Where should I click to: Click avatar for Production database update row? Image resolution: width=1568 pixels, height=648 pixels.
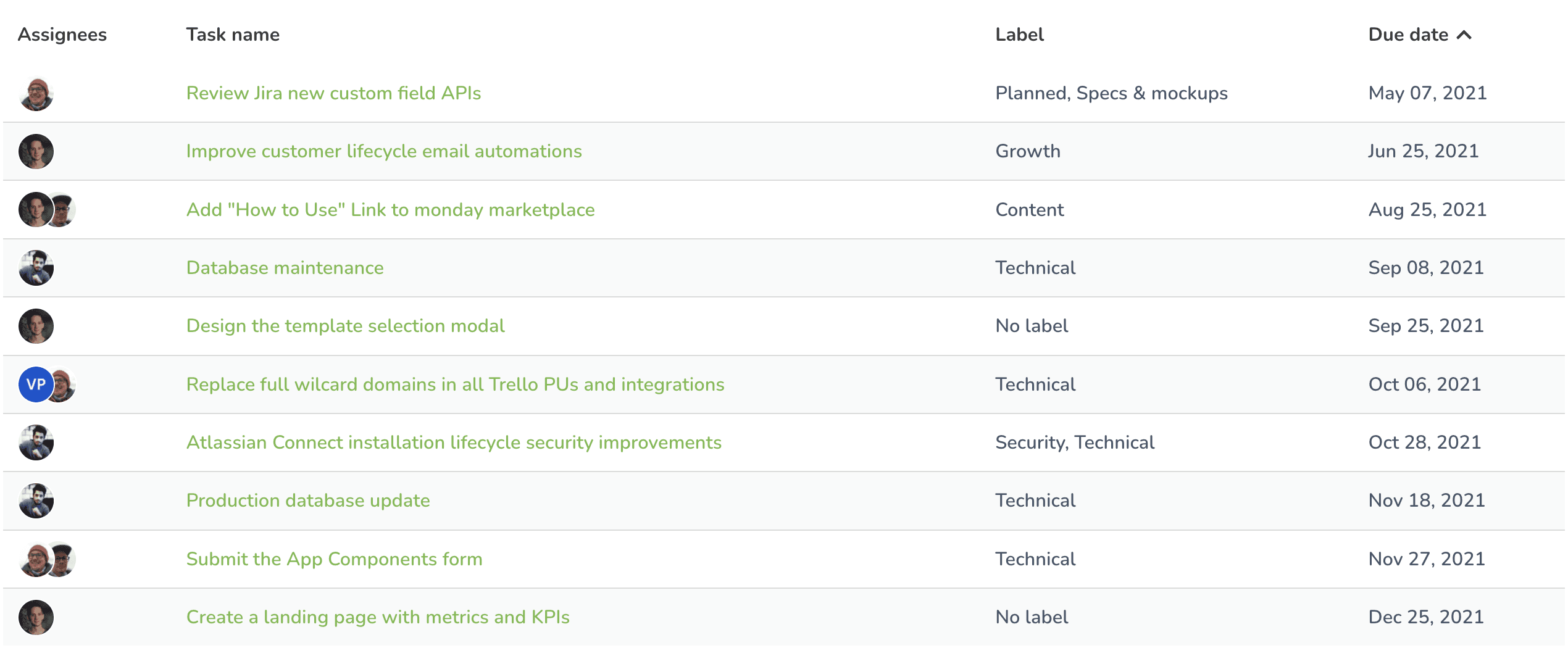pos(36,501)
